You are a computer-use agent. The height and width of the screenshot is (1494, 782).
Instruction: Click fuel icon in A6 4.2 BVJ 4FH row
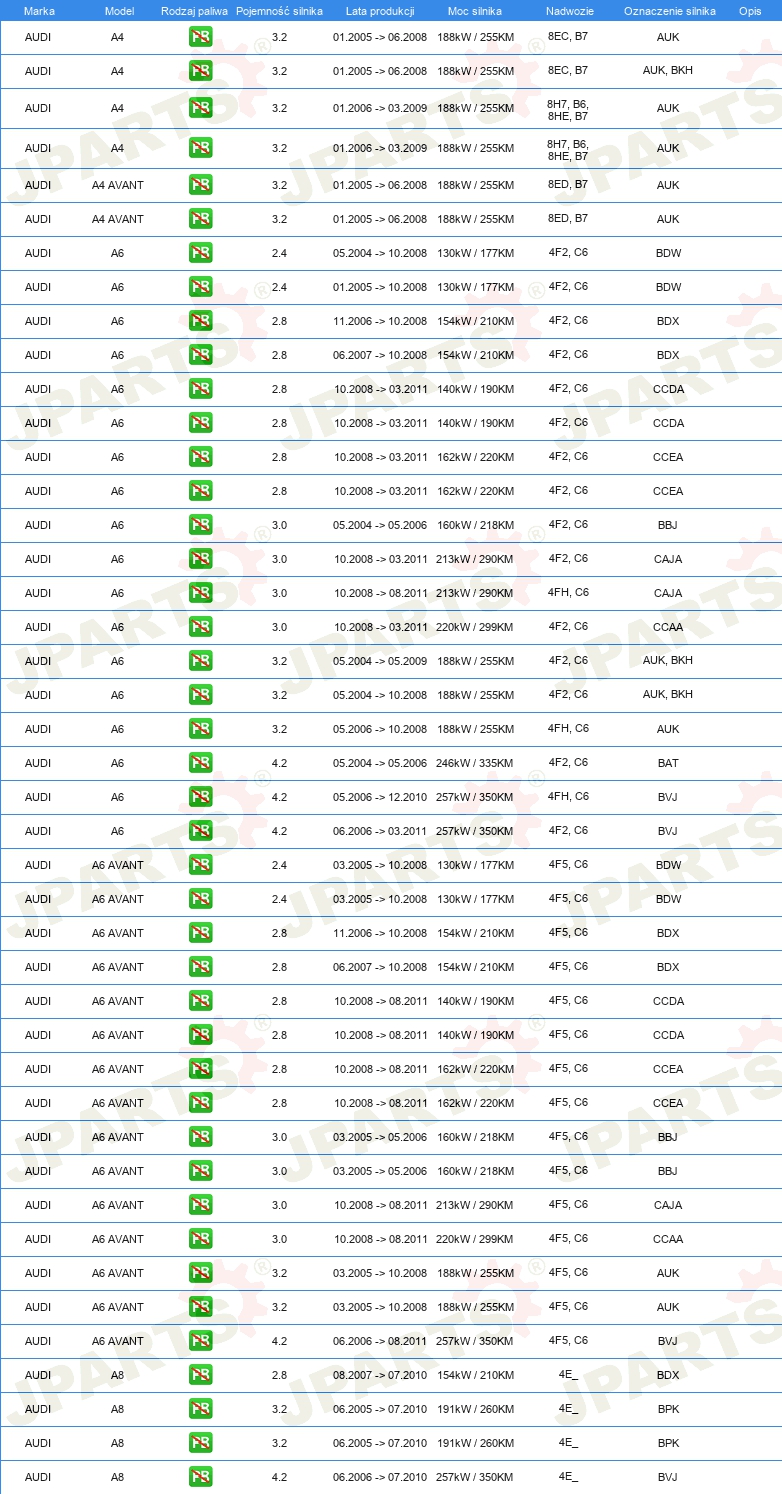tap(200, 797)
